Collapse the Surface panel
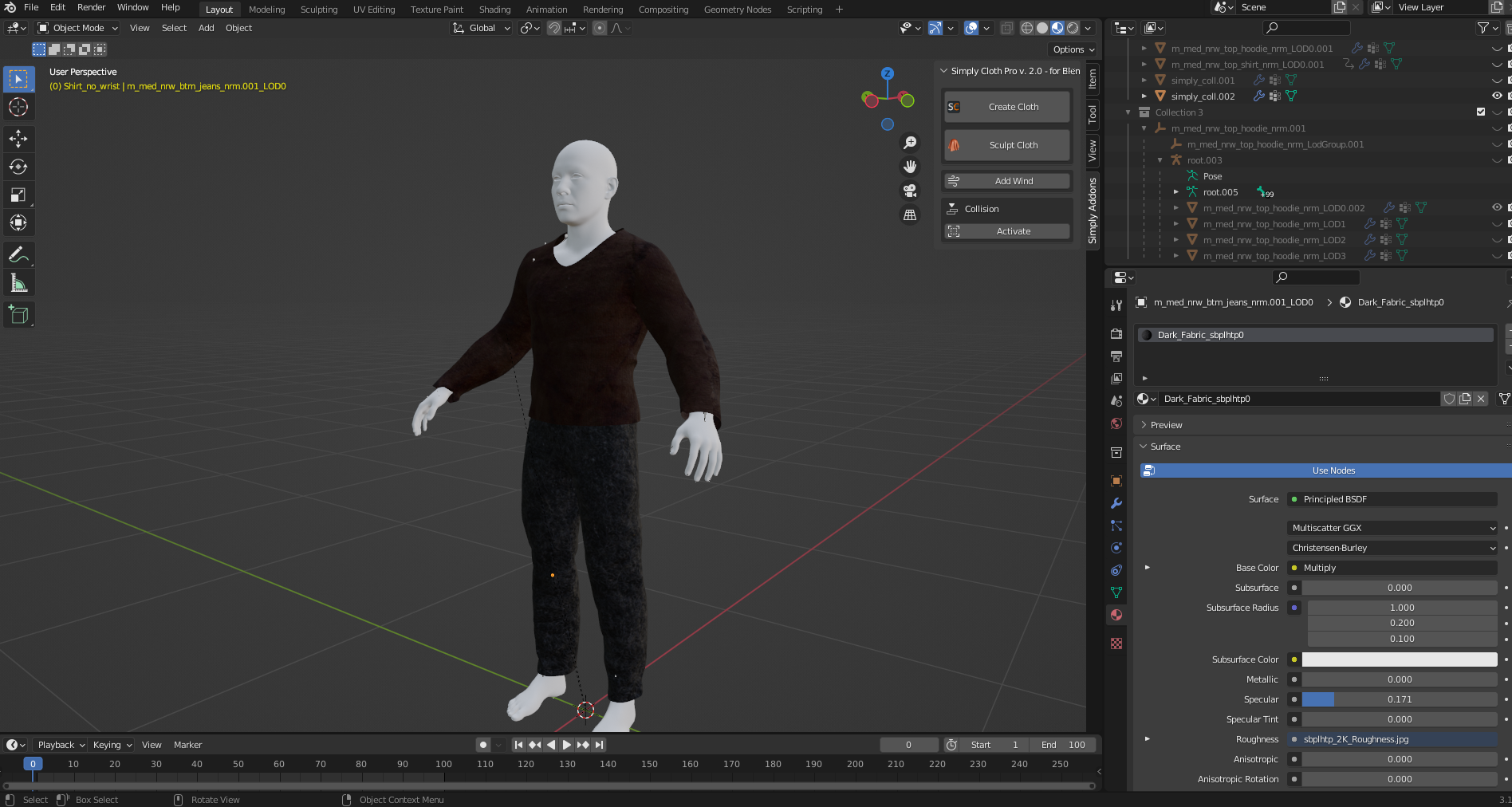1512x807 pixels. [1165, 447]
